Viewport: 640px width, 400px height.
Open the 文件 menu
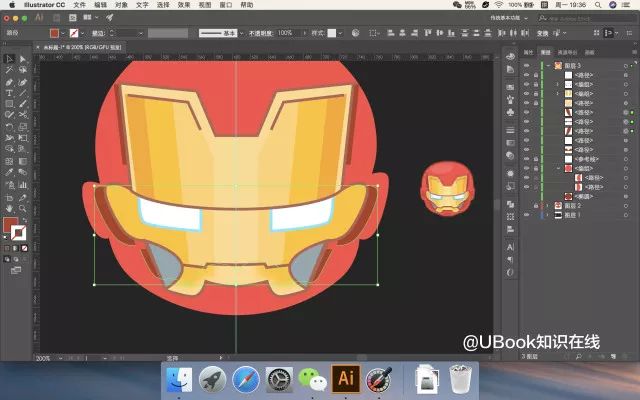coord(80,5)
